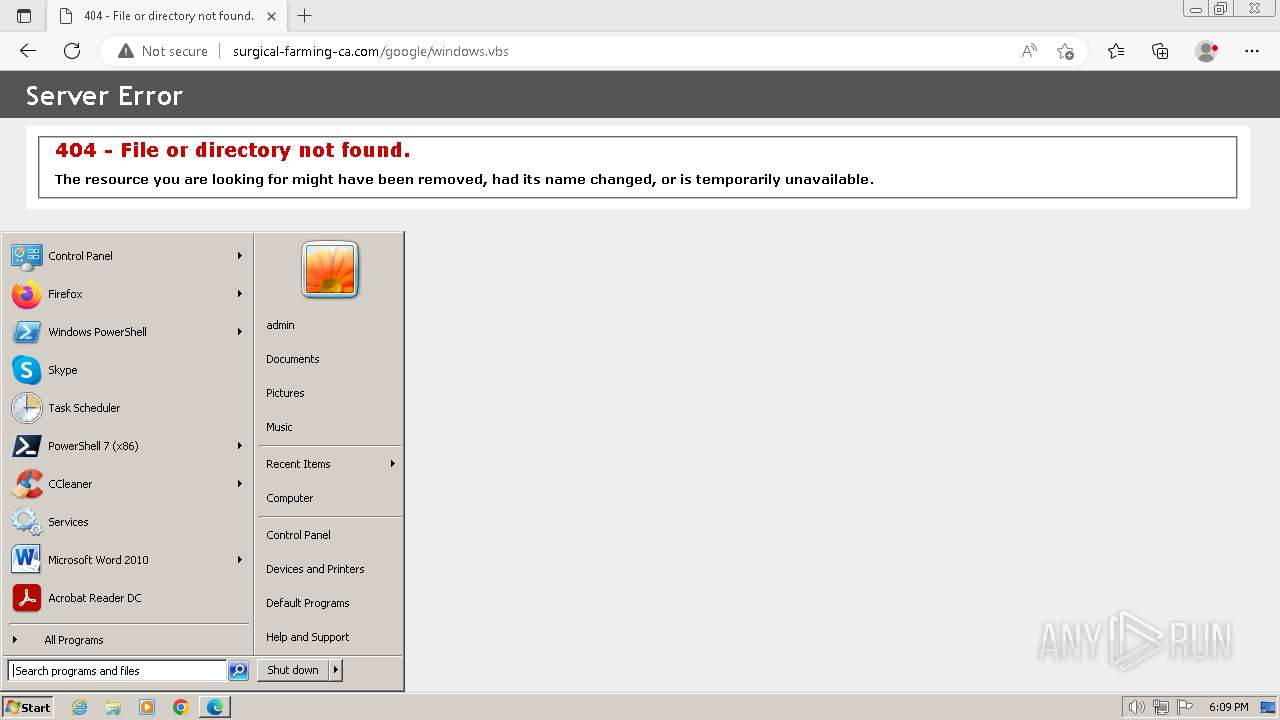This screenshot has height=720, width=1280.
Task: Click the Server Error header text
Action: pos(104,96)
